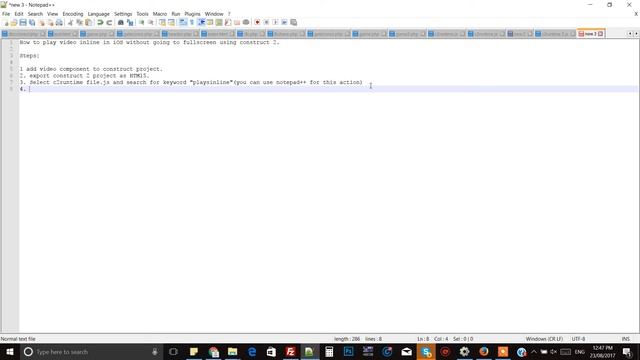Click "Normal text file" in status bar

18,339
